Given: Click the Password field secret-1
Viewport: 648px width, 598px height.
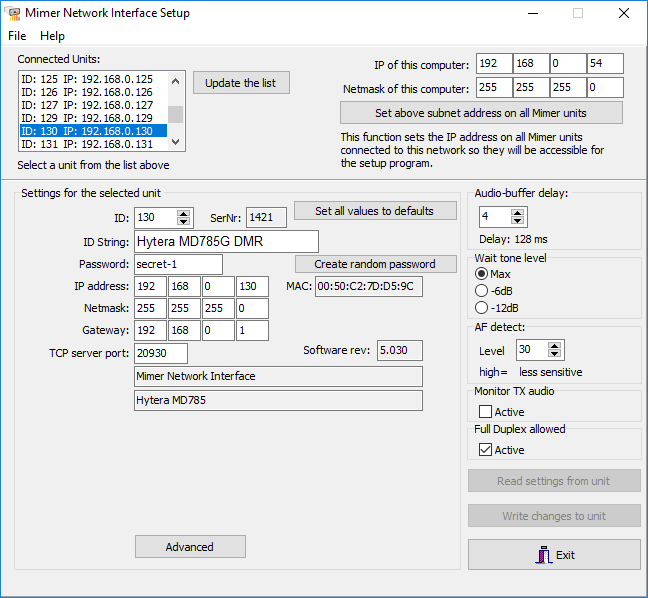Looking at the screenshot, I should click(x=178, y=264).
